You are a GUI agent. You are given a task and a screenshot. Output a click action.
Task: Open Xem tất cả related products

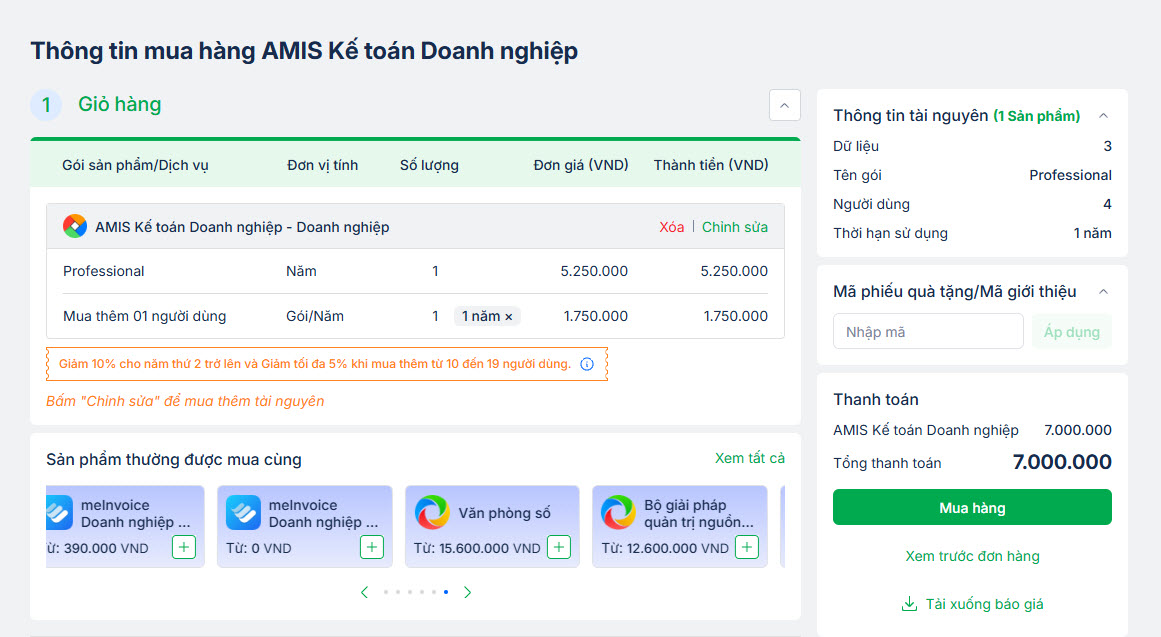tap(749, 458)
